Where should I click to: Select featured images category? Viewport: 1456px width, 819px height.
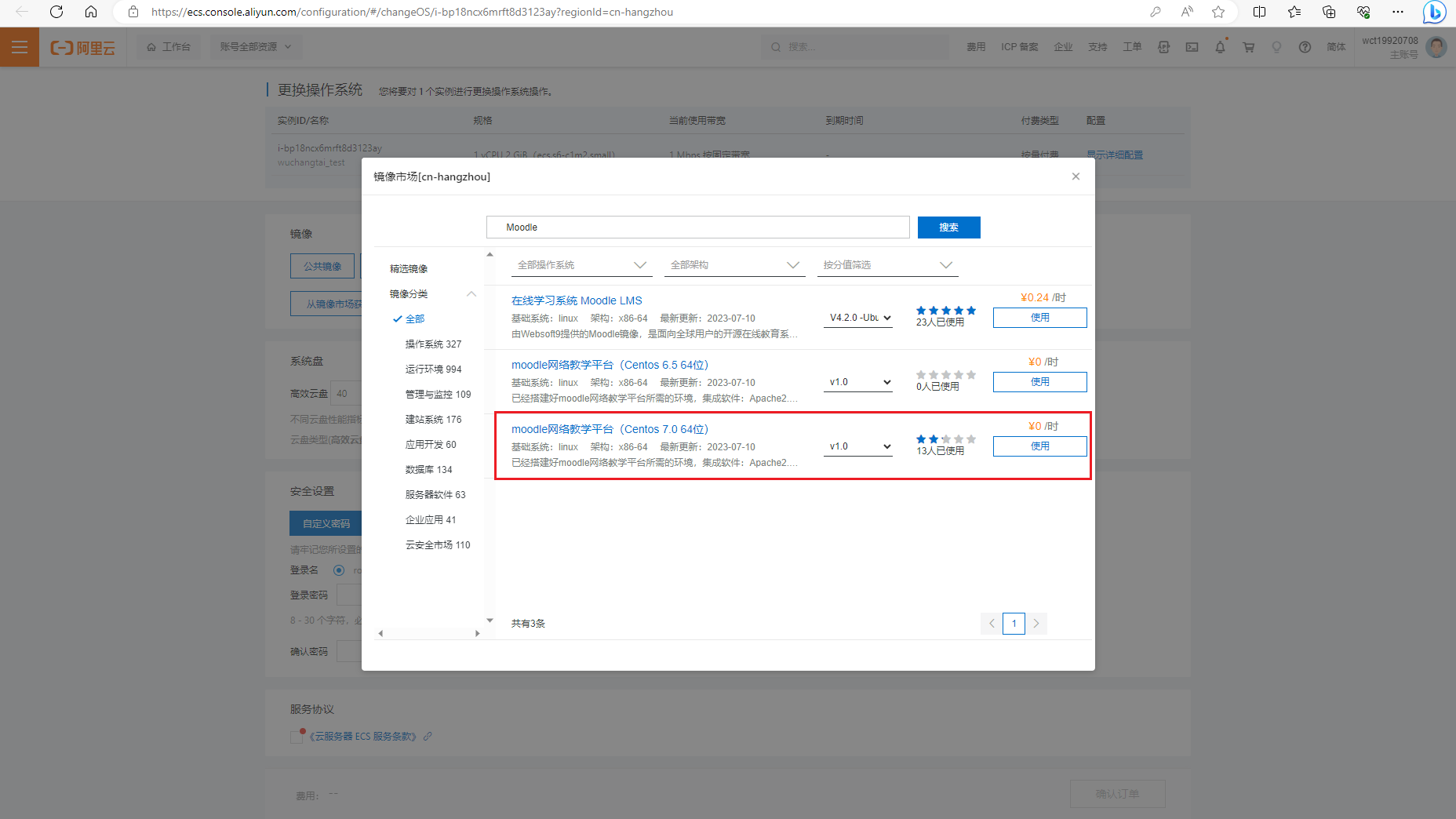pos(409,269)
